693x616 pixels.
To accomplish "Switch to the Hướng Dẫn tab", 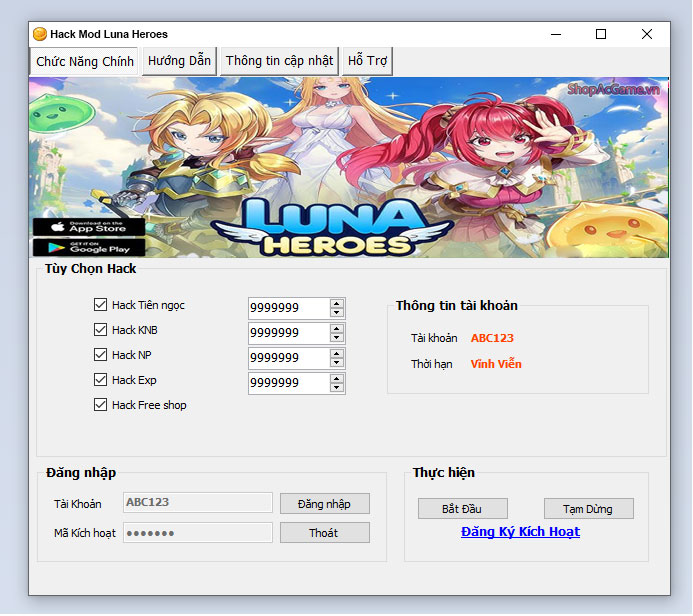I will pos(179,61).
